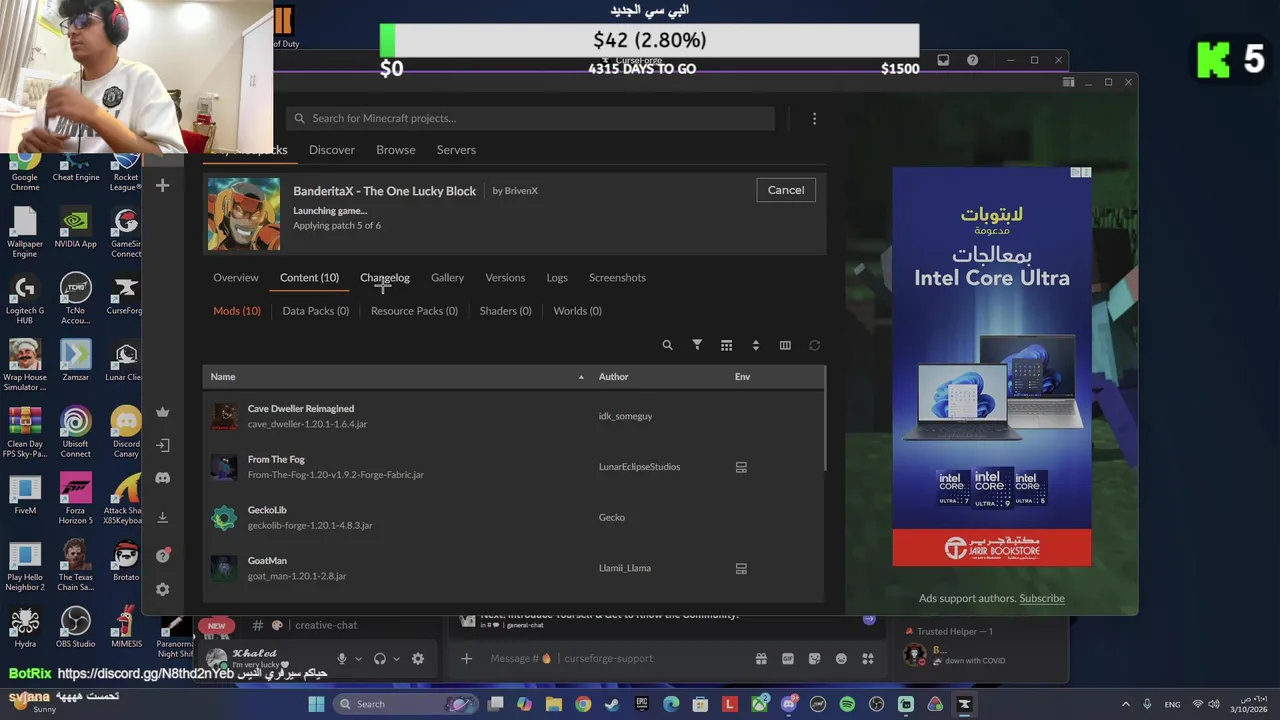Open the Logs tab
1280x720 pixels.
[557, 278]
